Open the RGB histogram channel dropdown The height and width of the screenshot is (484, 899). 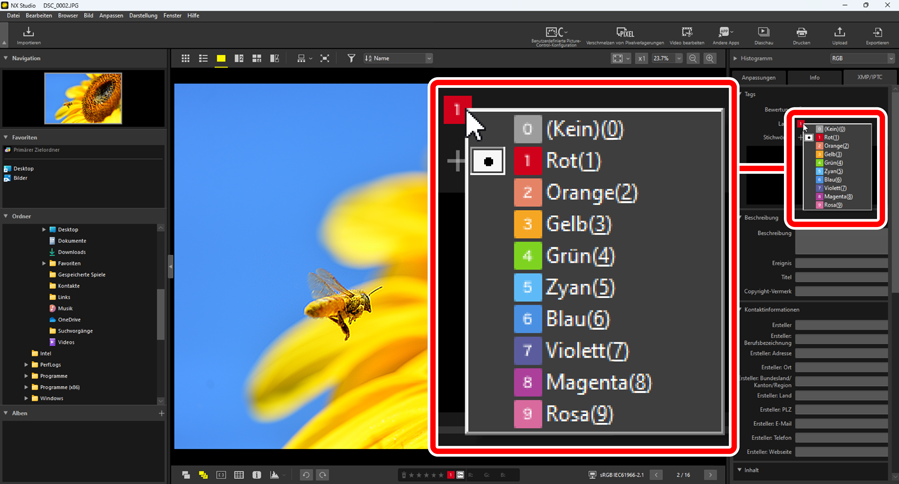[x=862, y=59]
